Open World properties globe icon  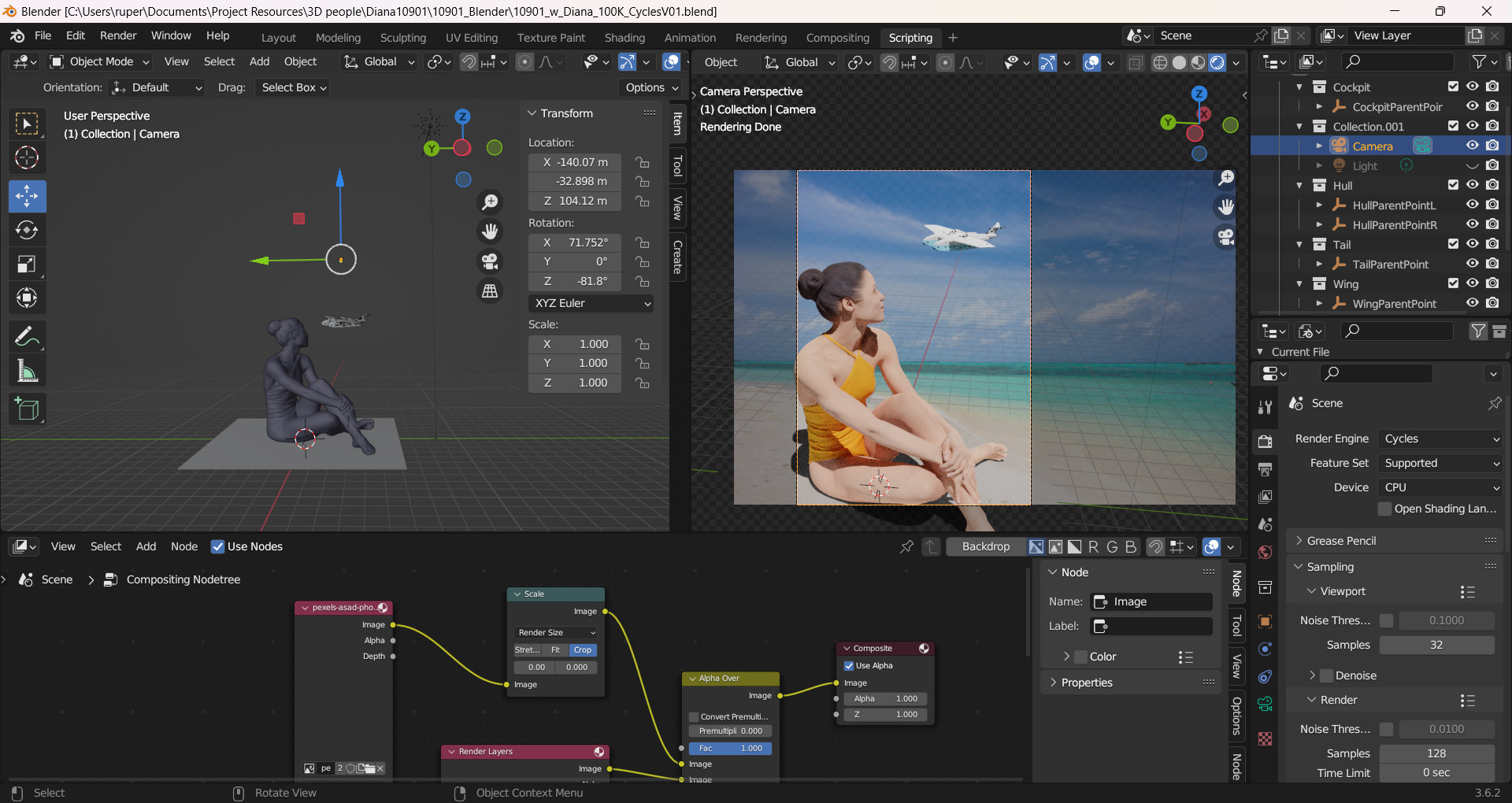tap(1266, 553)
